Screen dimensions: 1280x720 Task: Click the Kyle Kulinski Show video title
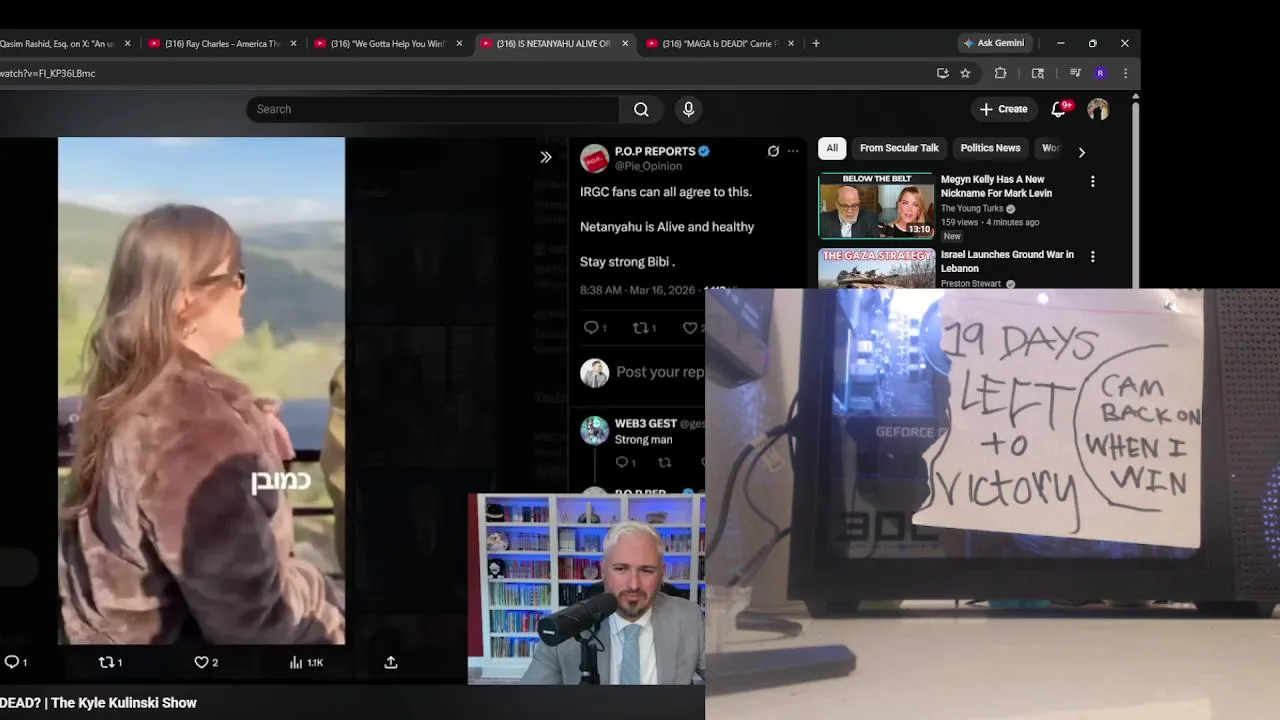98,703
